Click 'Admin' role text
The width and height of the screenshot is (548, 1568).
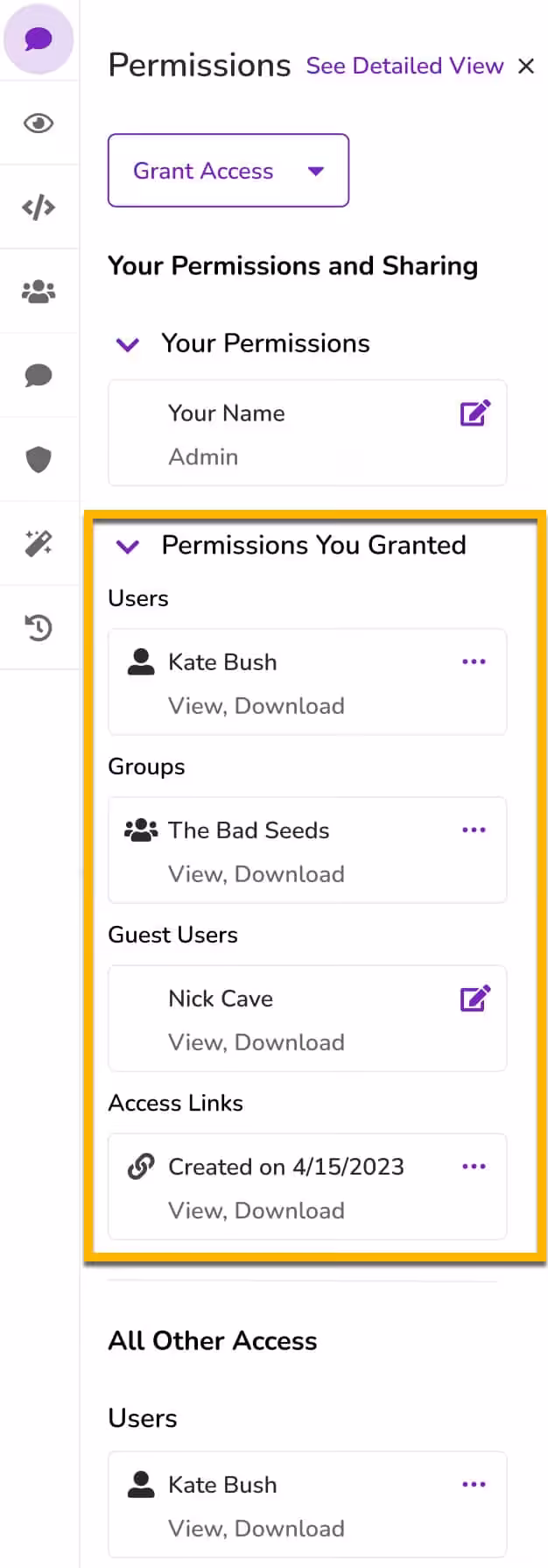(203, 456)
